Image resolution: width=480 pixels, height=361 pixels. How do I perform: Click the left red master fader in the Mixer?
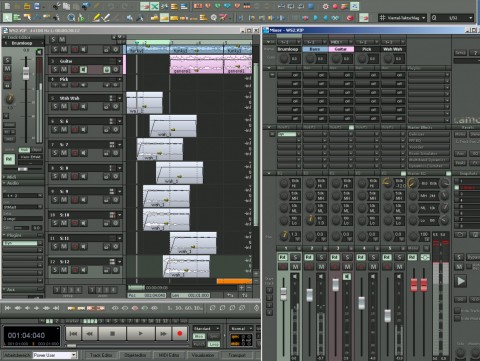(x=414, y=285)
